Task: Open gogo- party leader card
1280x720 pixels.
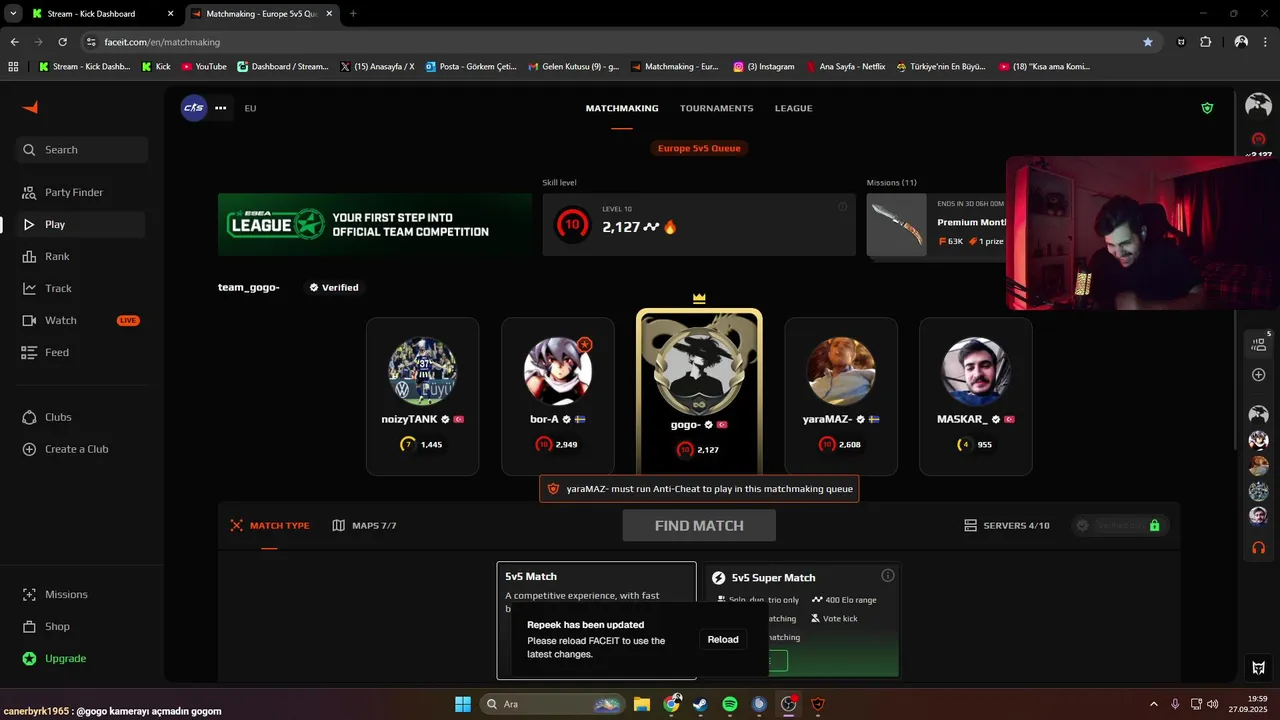Action: [699, 392]
